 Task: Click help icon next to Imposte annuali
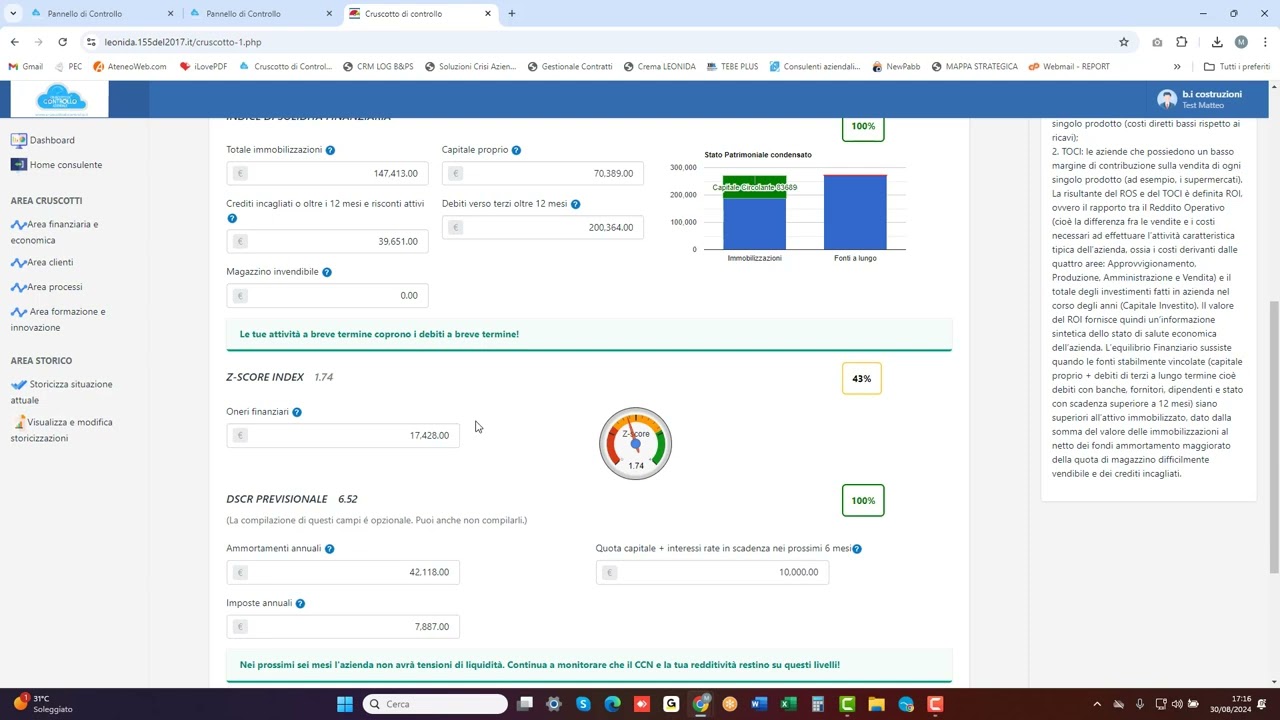[300, 604]
